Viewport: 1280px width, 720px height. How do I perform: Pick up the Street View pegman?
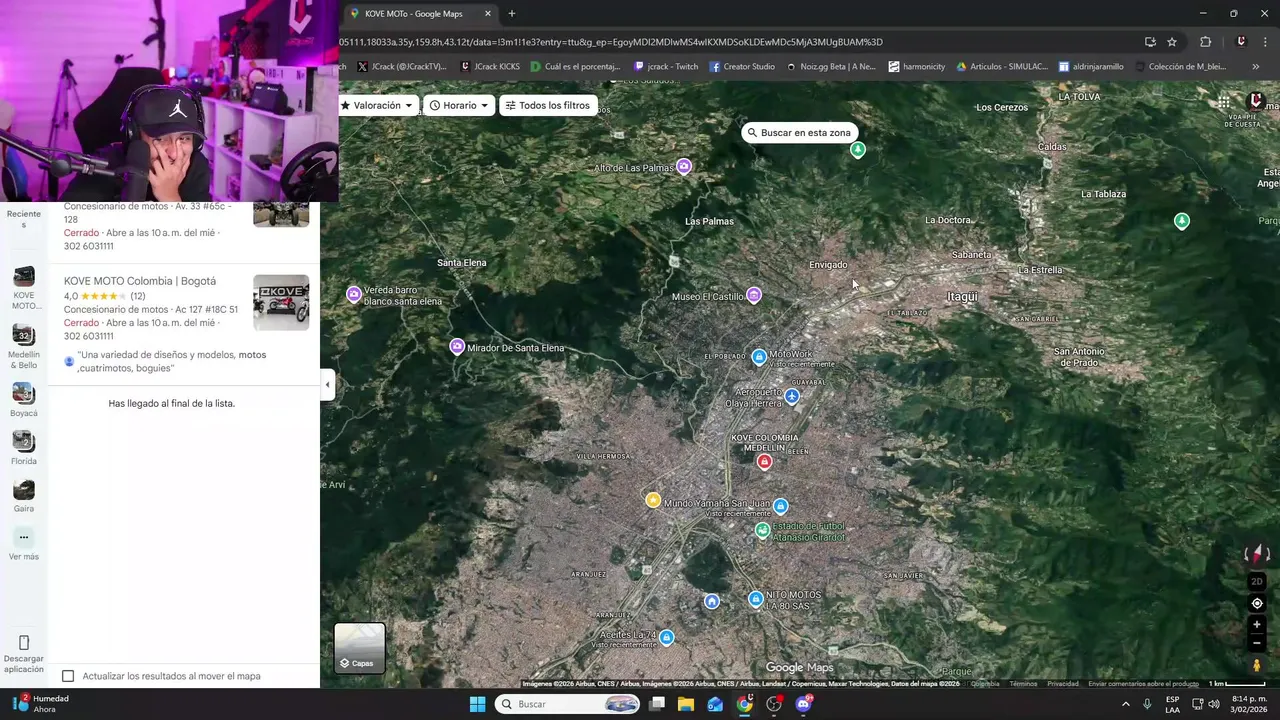coord(1257,665)
